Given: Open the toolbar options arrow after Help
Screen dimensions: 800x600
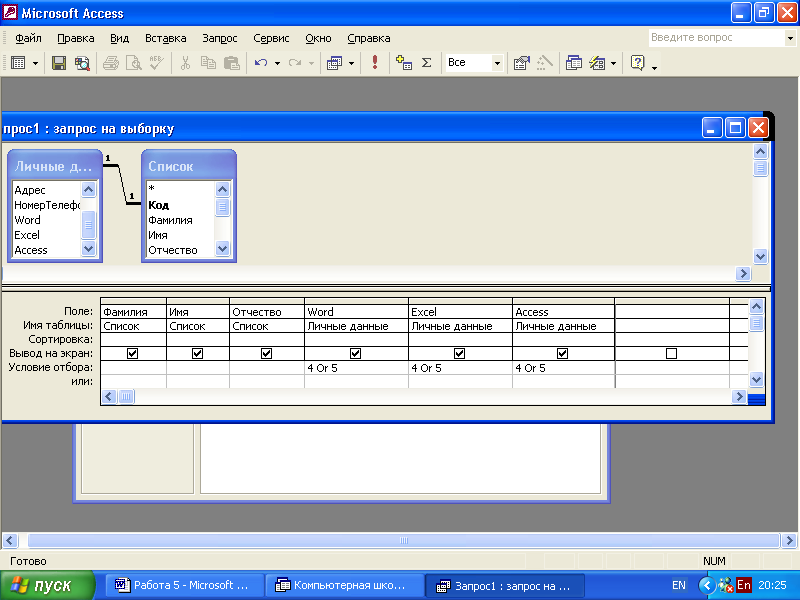Looking at the screenshot, I should (655, 66).
